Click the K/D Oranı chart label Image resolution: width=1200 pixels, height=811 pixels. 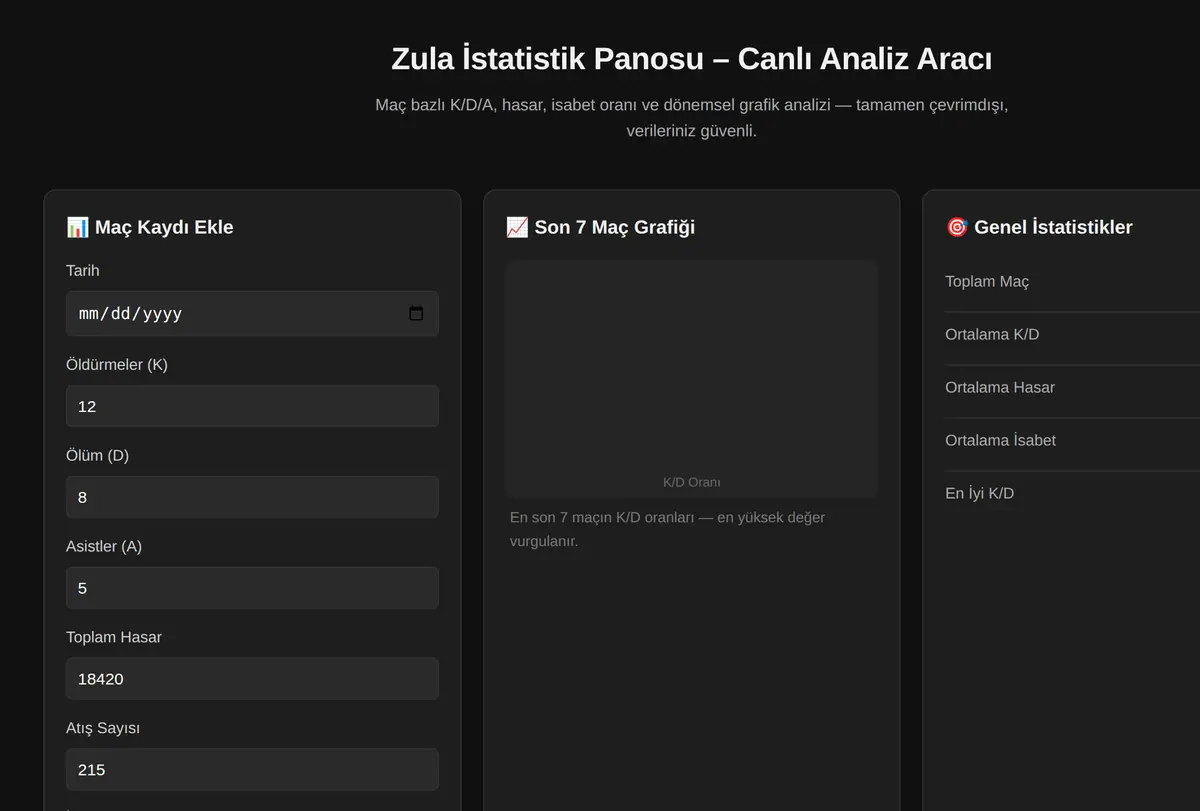691,482
